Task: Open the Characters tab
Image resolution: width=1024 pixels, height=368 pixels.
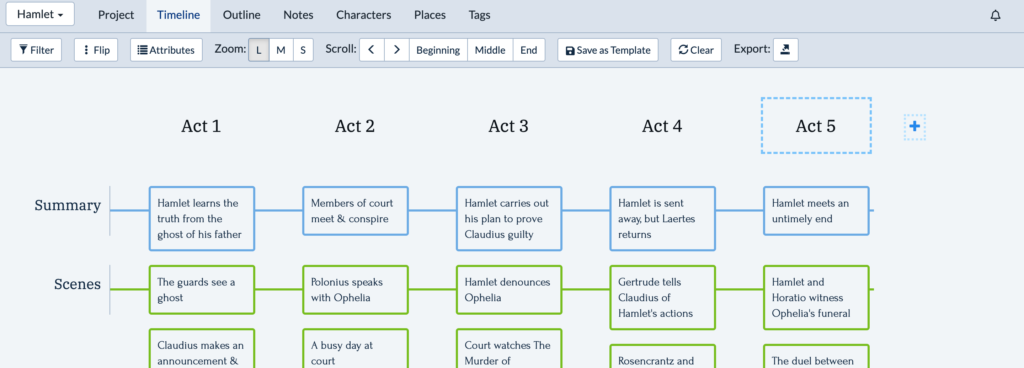Action: [364, 15]
